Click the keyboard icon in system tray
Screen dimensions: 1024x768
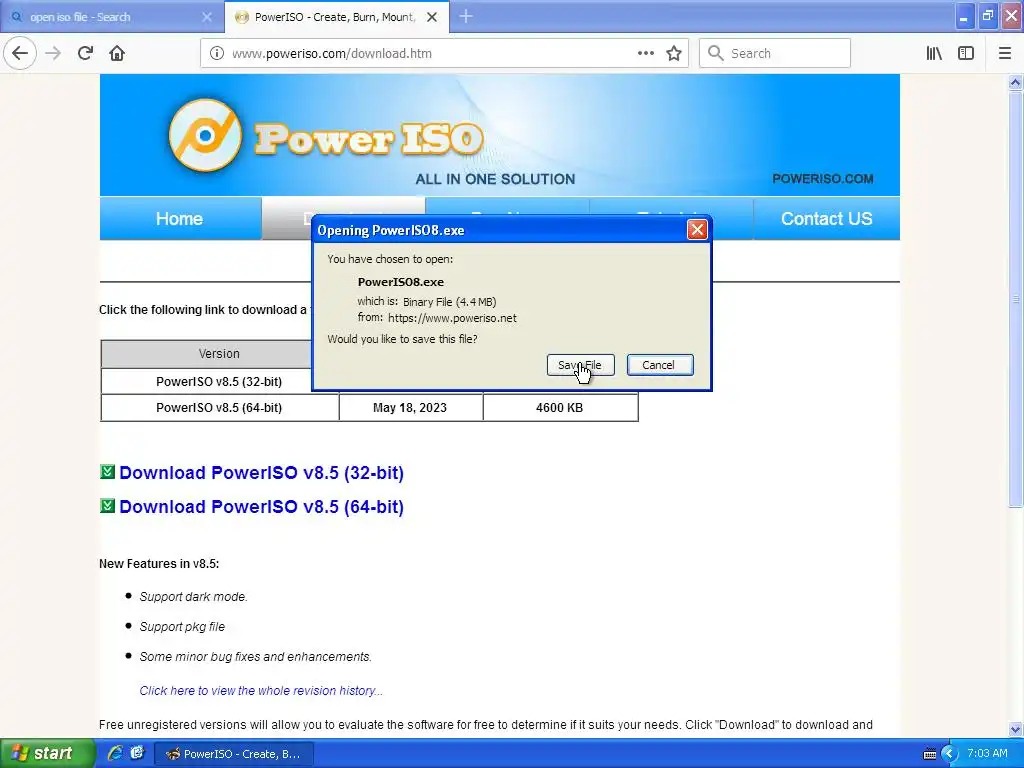pos(929,754)
